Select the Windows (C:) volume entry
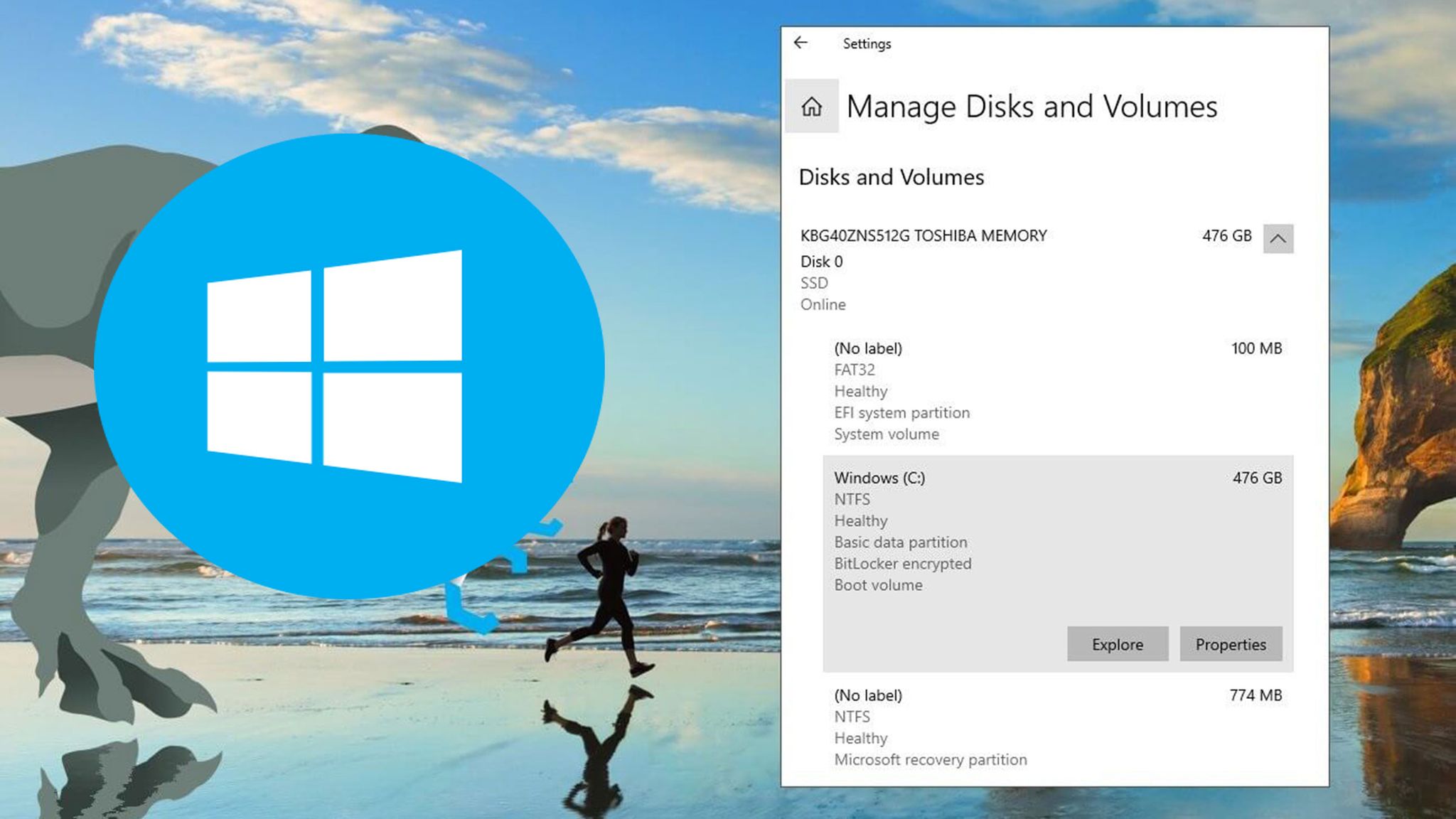The image size is (1456, 819). click(880, 478)
